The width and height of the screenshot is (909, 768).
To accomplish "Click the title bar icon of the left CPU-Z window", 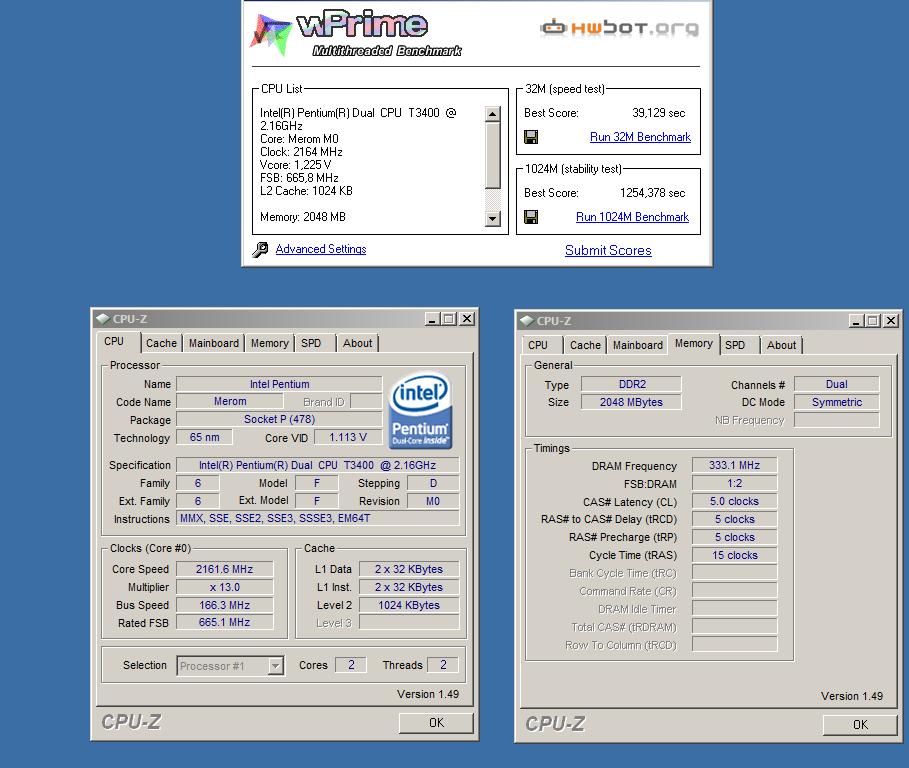I will click(x=103, y=319).
